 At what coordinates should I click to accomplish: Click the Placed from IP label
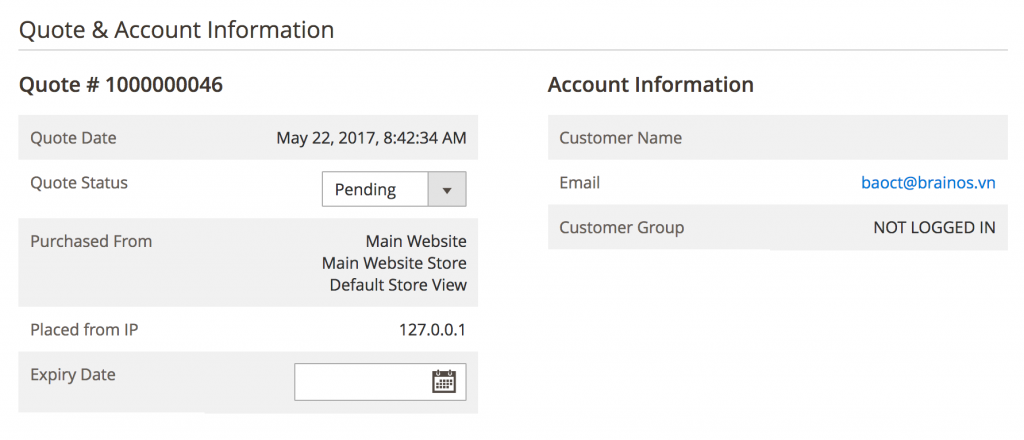point(84,329)
